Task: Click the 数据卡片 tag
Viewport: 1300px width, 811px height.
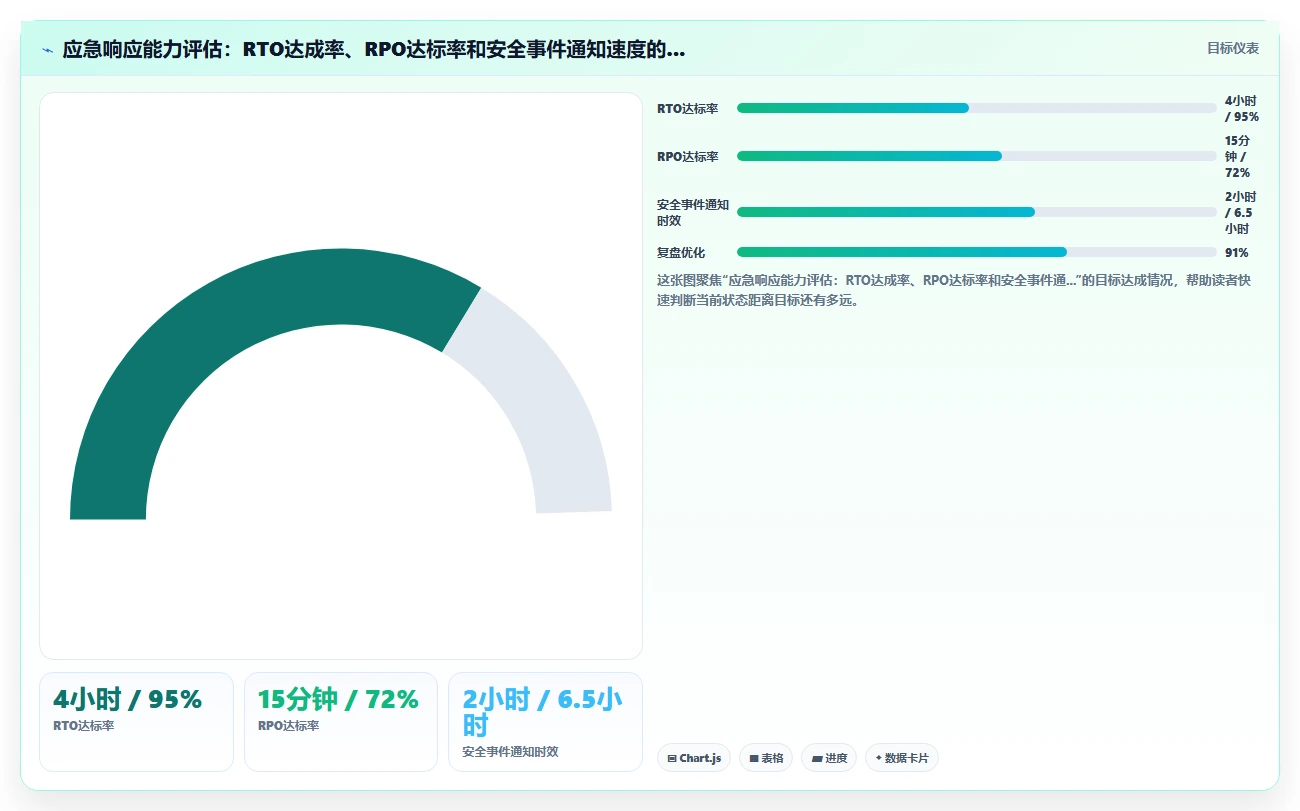Action: coord(902,758)
